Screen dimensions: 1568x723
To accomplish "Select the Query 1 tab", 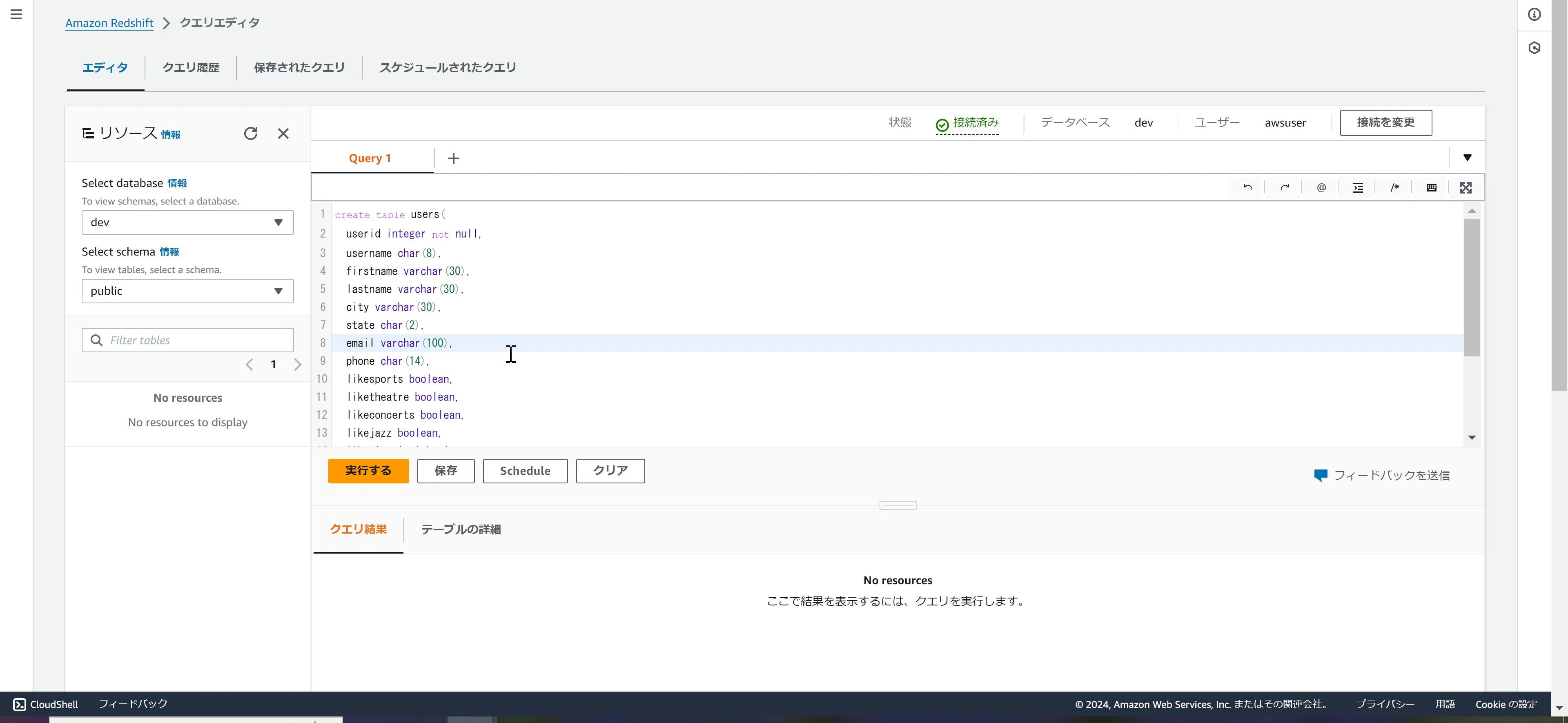I will tap(370, 158).
